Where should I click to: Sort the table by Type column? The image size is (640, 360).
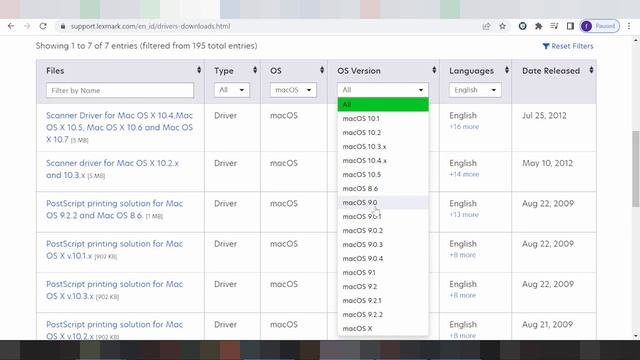coord(255,70)
